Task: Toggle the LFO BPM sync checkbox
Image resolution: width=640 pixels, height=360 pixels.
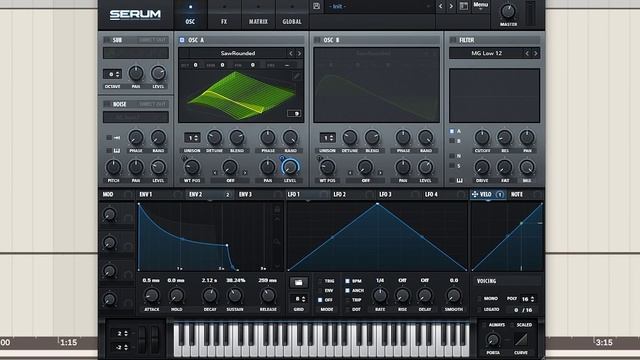Action: 347,281
